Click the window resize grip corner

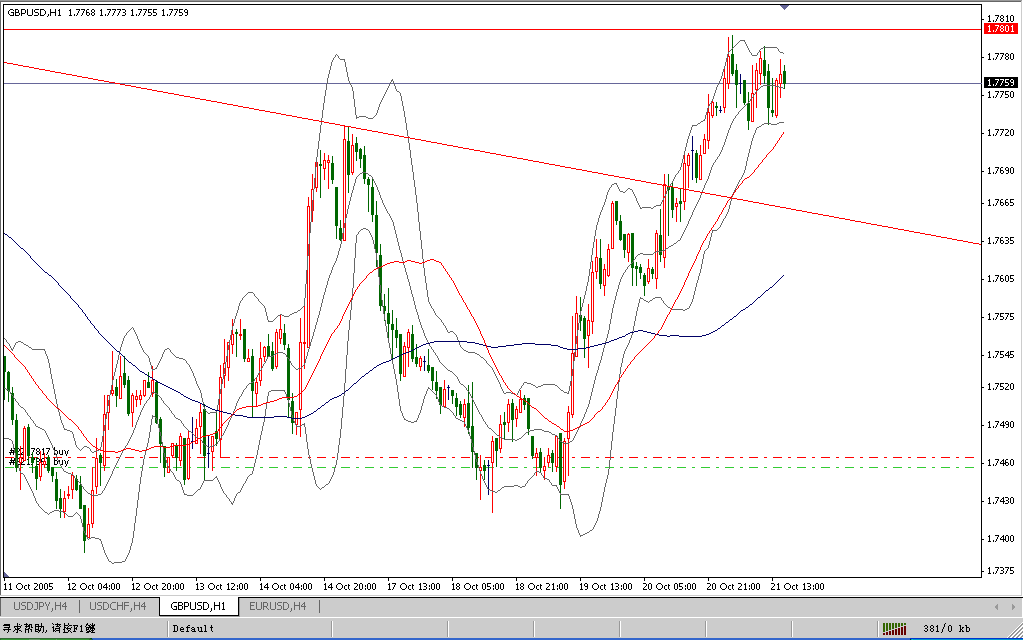pyautogui.click(x=1016, y=633)
